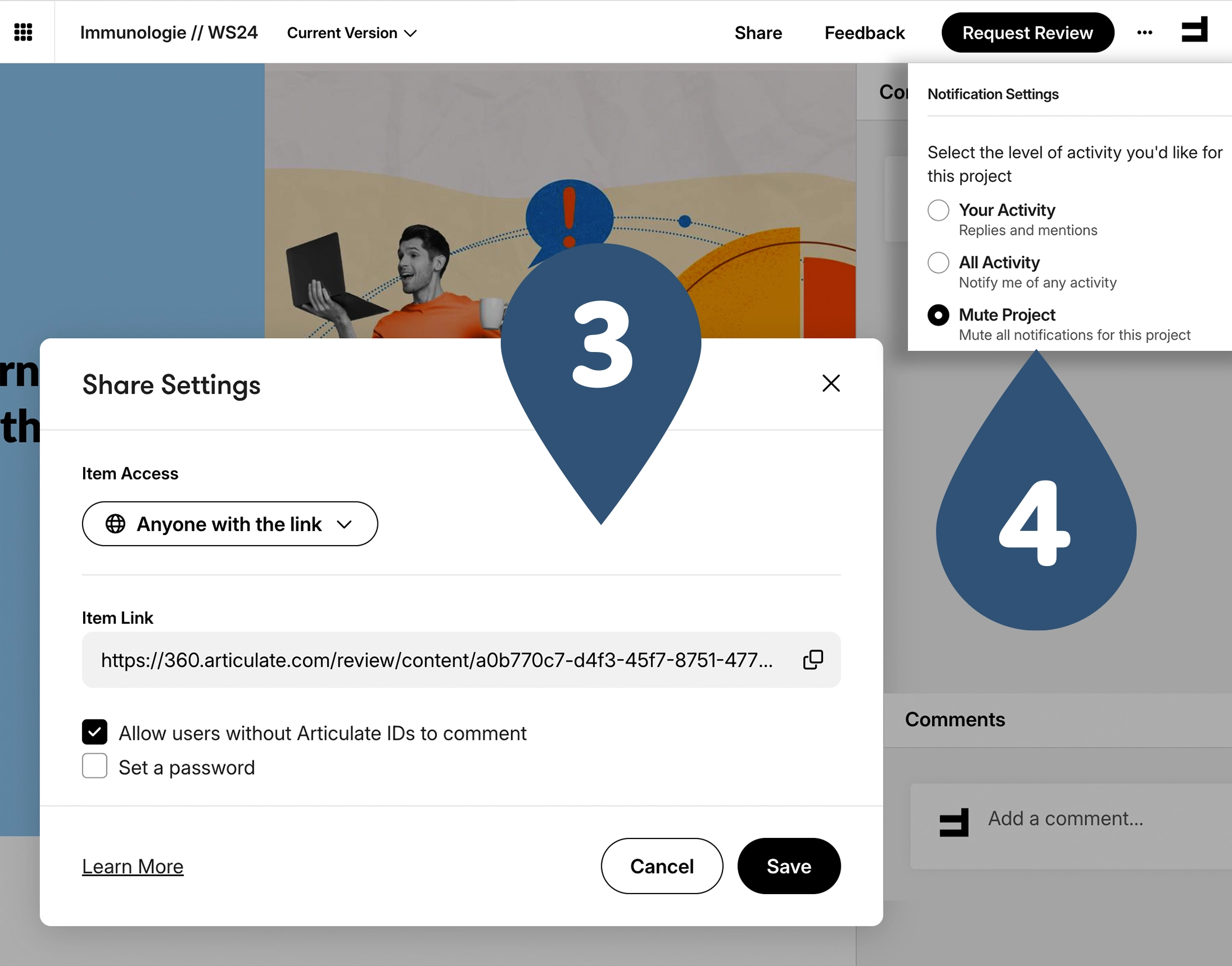Open the Feedback tab in header
Viewport: 1232px width, 966px height.
pyautogui.click(x=864, y=33)
